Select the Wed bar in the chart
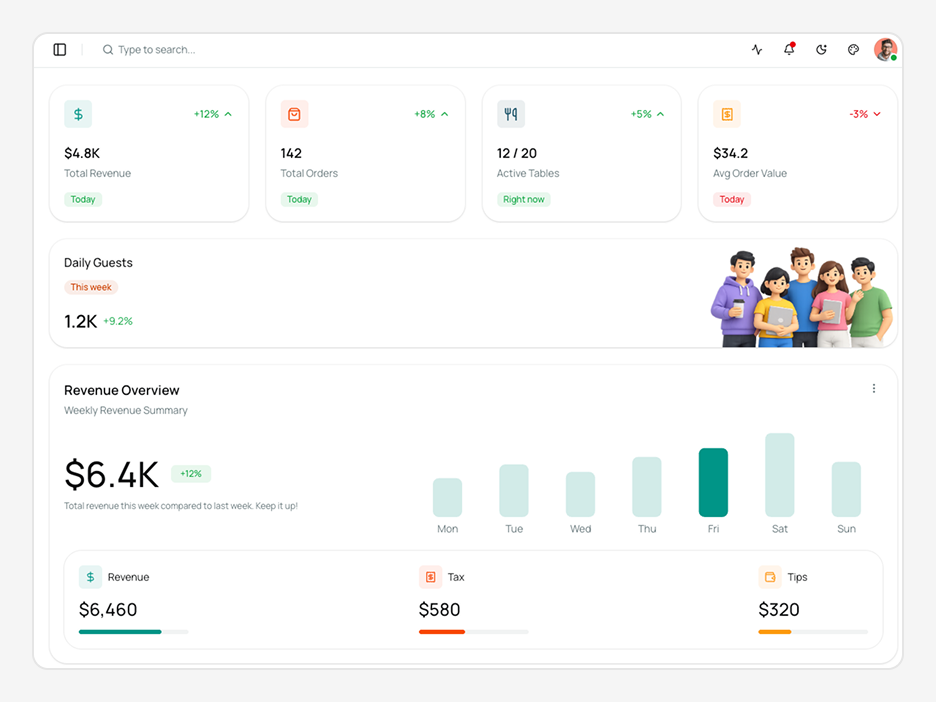Viewport: 936px width, 702px height. point(581,494)
